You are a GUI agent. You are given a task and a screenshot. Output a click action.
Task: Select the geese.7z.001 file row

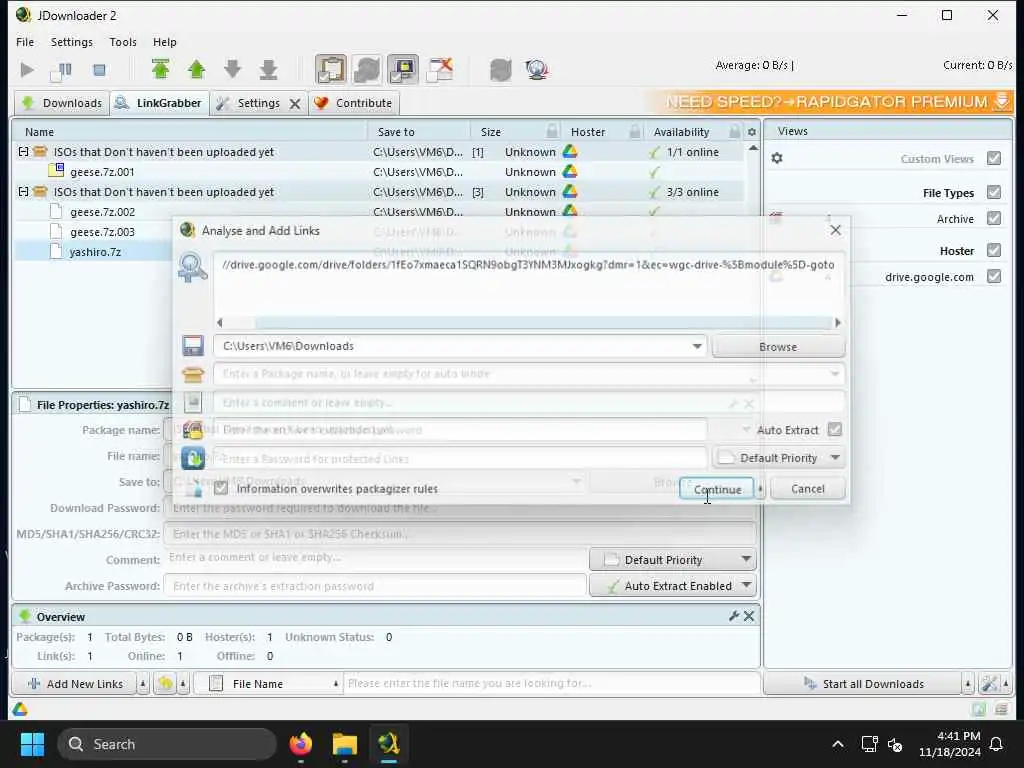tap(379, 172)
